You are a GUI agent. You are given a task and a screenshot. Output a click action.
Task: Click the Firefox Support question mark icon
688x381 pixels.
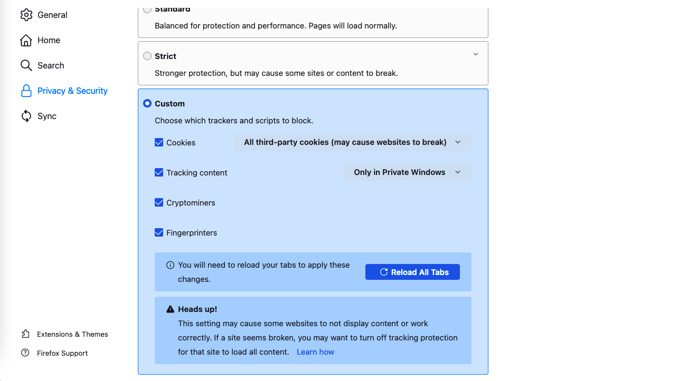coord(25,353)
